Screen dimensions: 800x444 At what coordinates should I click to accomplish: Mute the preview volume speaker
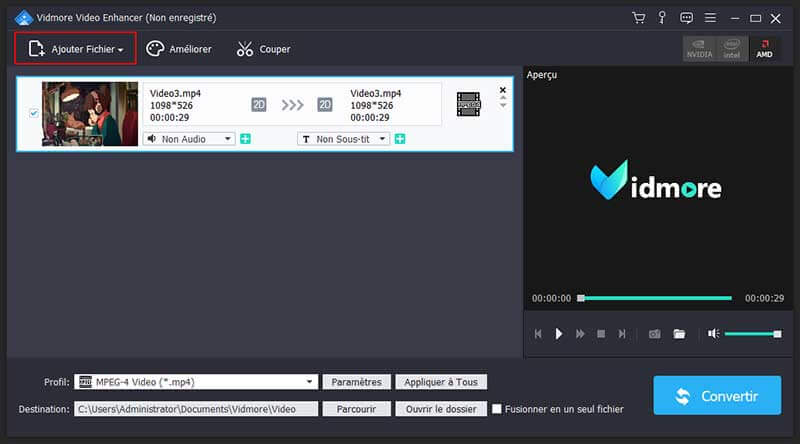[713, 333]
